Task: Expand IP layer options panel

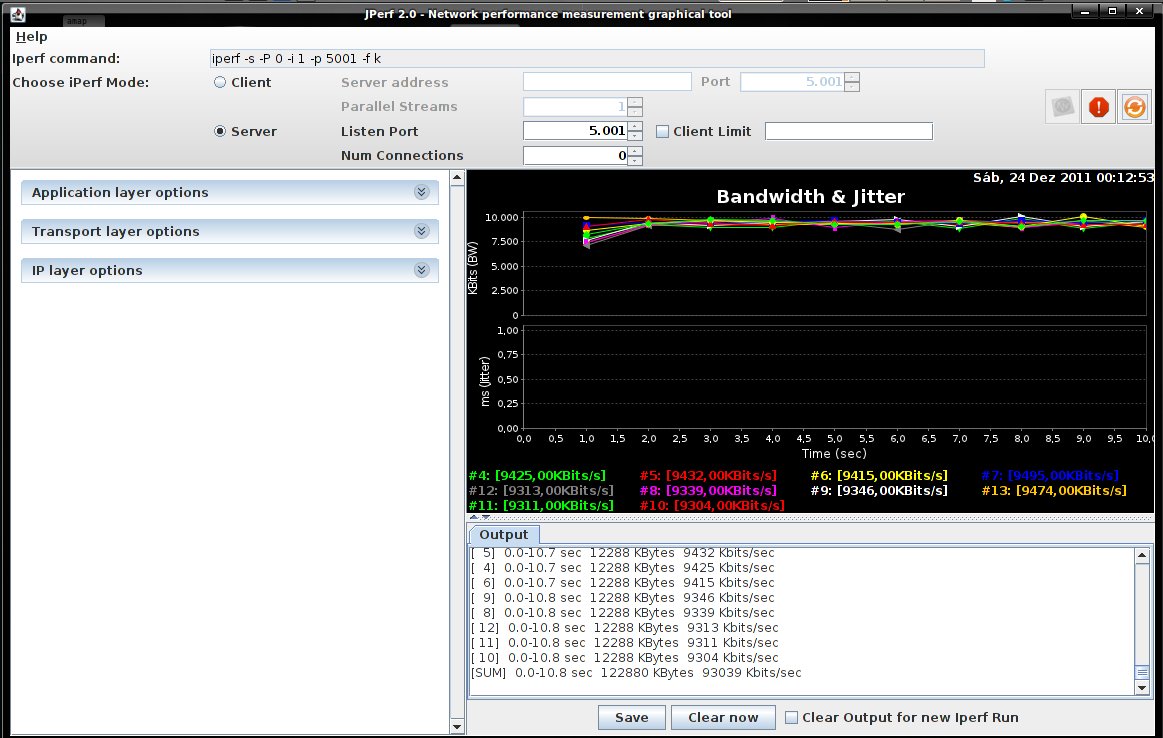Action: point(230,271)
